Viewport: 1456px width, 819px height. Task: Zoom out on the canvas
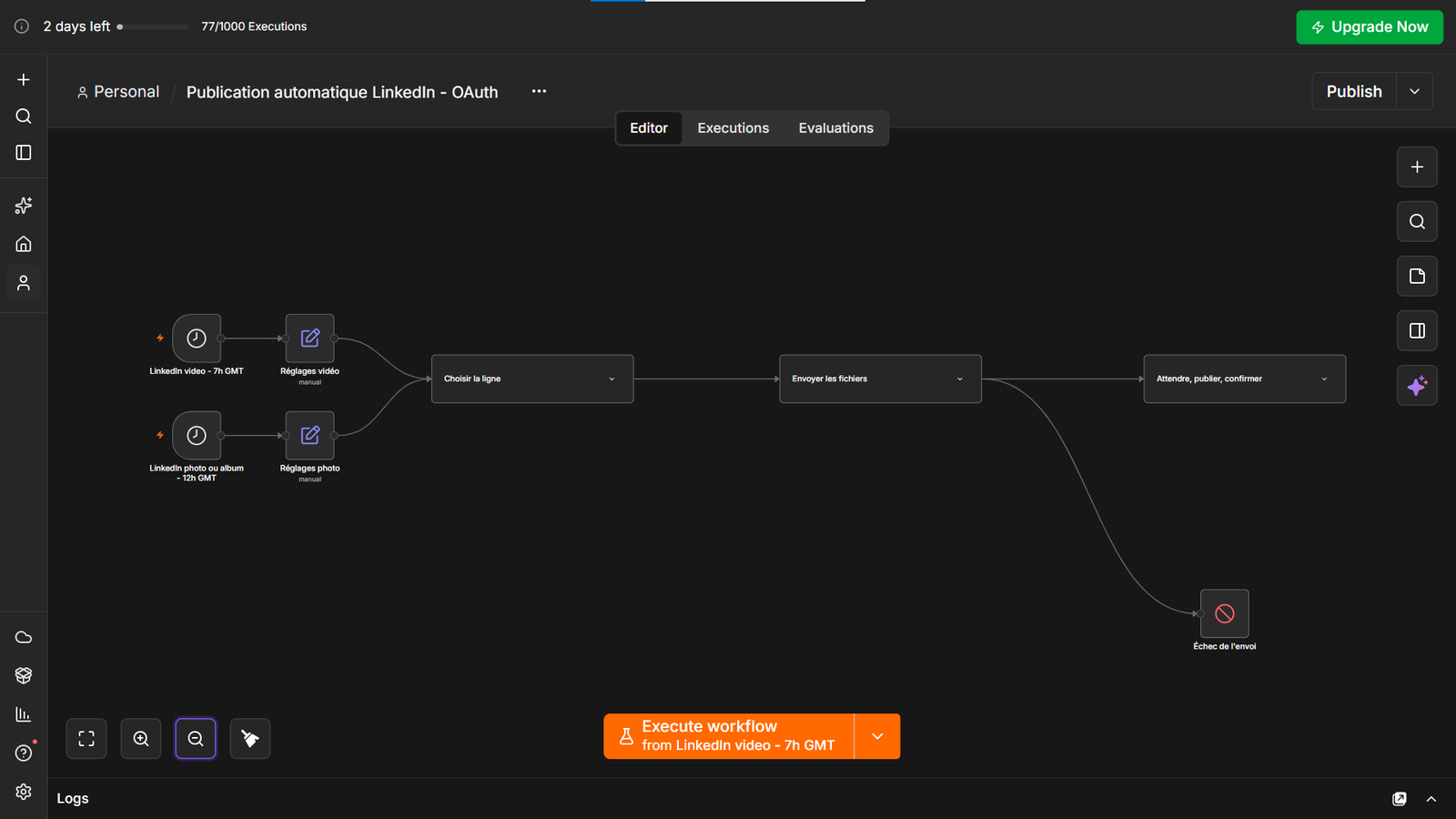point(196,739)
